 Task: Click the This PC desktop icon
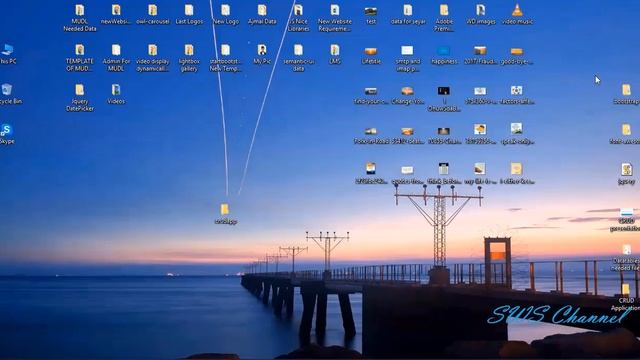click(x=7, y=54)
